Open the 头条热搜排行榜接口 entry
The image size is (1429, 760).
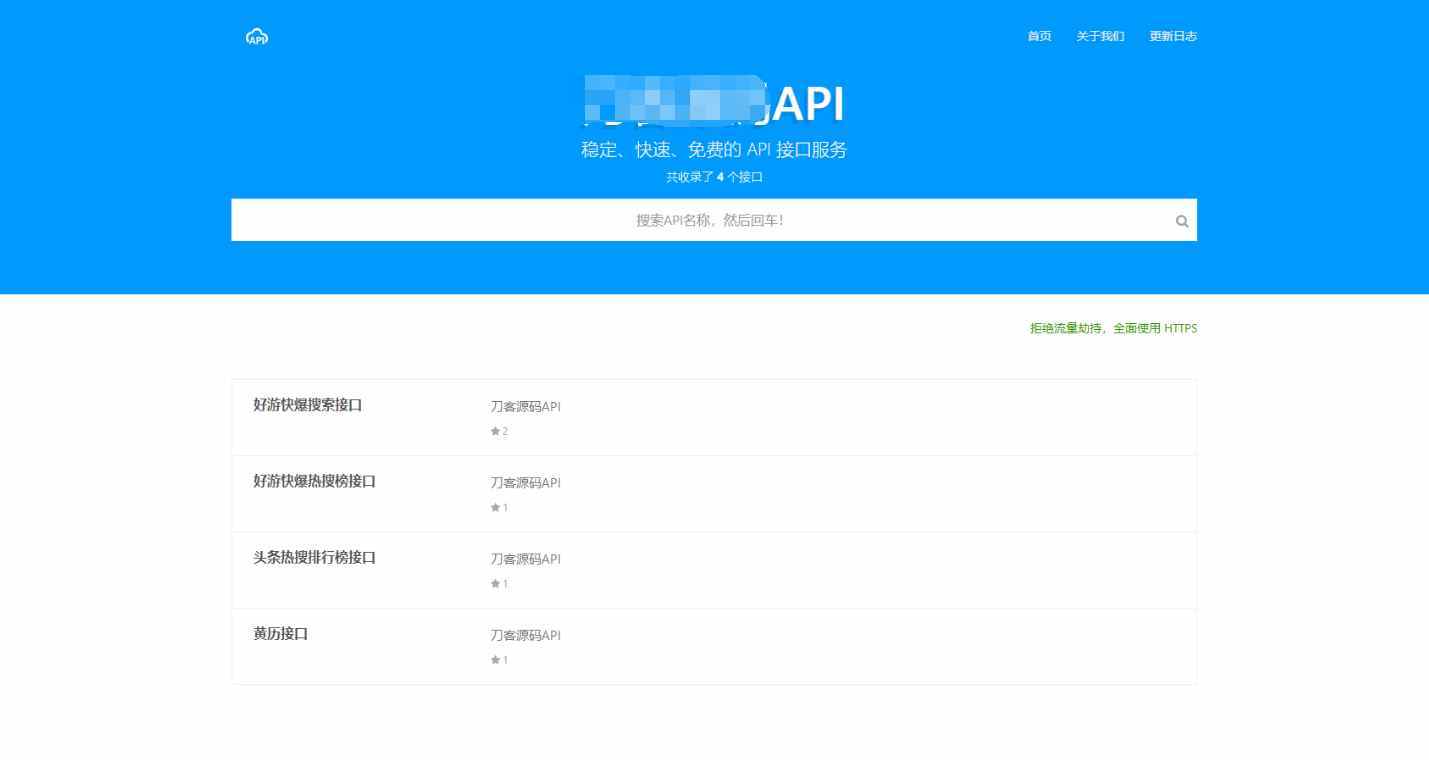coord(314,557)
